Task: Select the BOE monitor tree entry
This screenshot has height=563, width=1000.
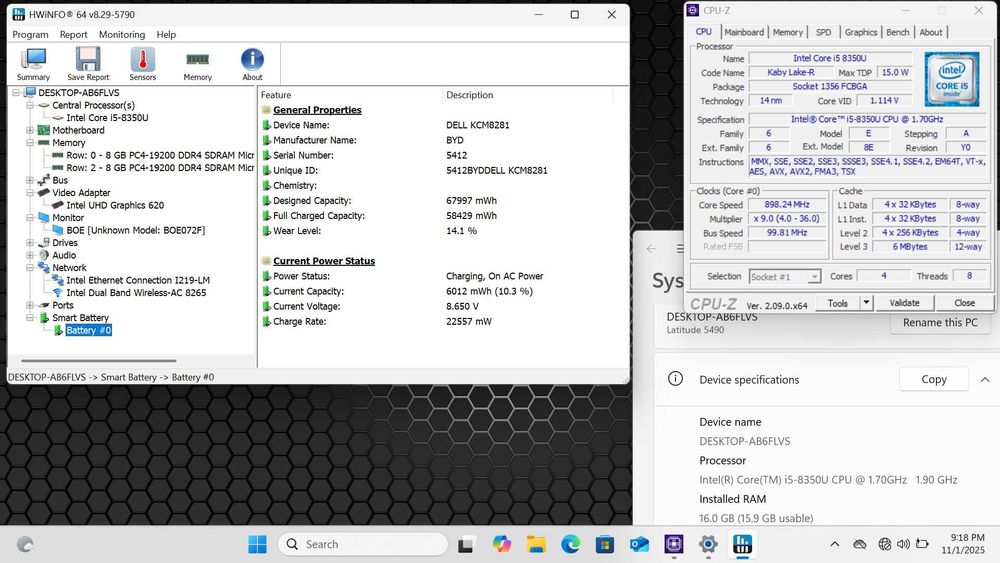Action: click(x=135, y=230)
